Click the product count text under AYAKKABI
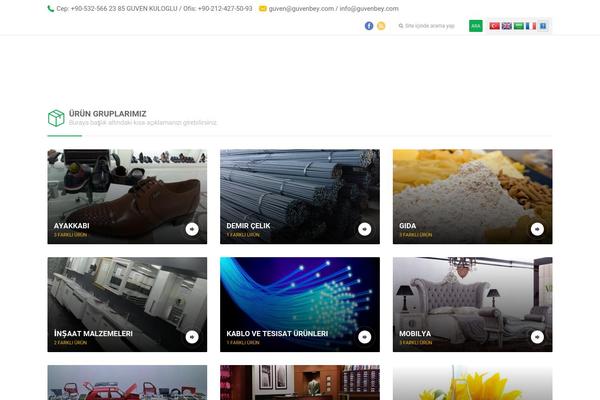The width and height of the screenshot is (600, 400). point(70,235)
